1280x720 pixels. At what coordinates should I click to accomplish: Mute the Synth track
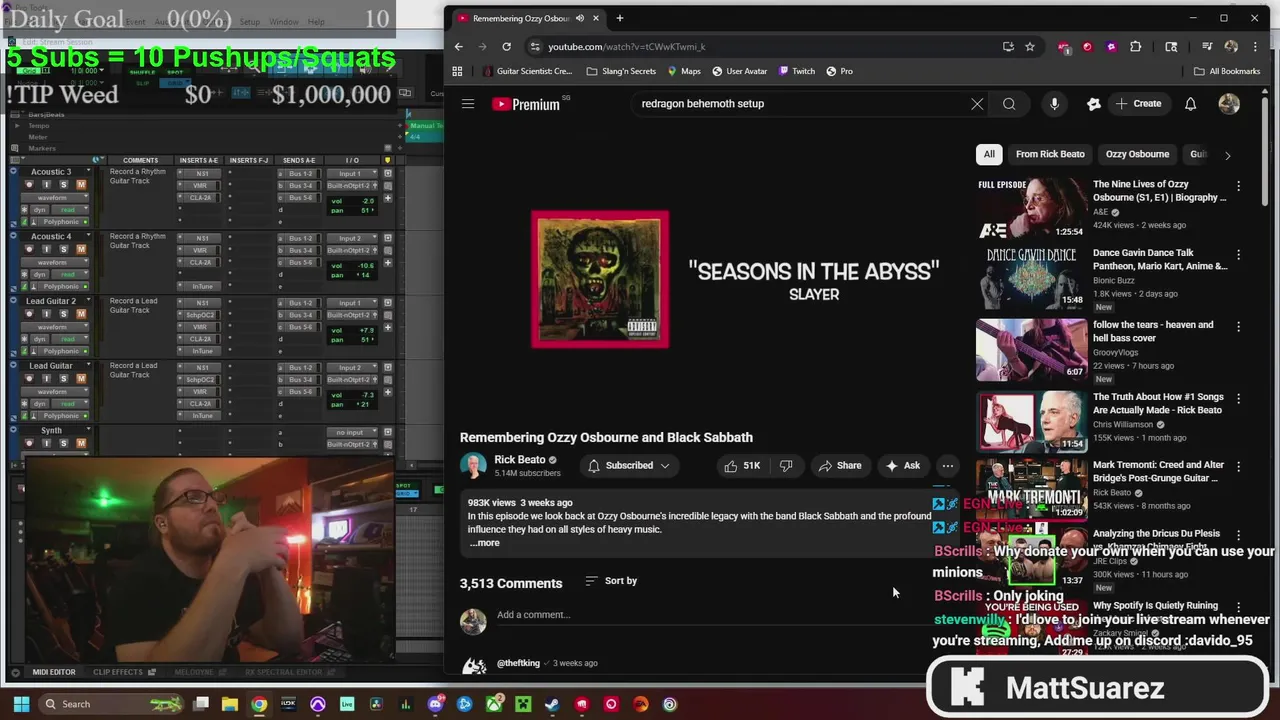[81, 443]
